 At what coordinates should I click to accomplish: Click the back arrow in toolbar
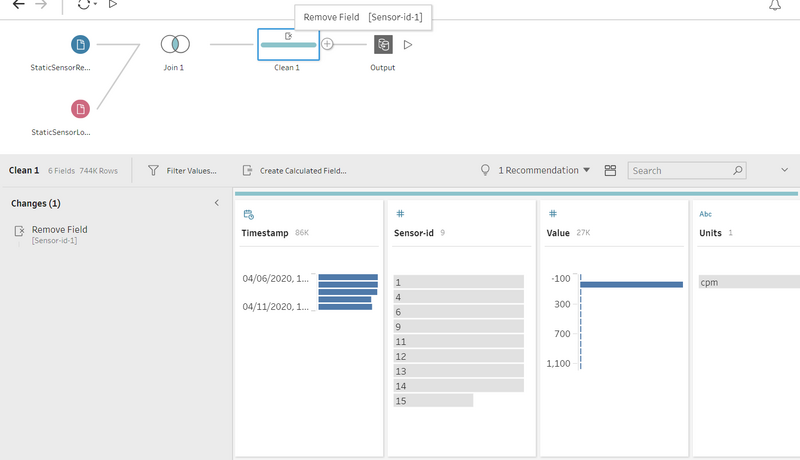[x=18, y=5]
